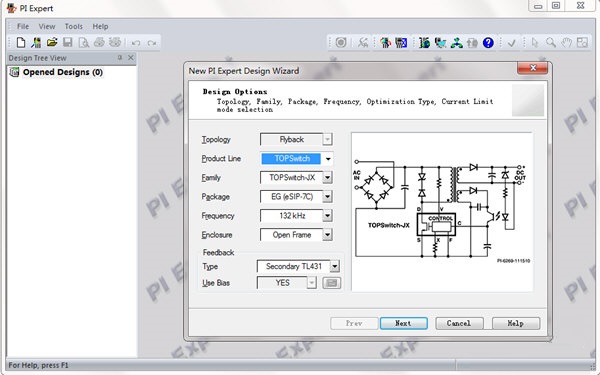This screenshot has height=375, width=600.
Task: Open the File menu
Action: pos(23,26)
